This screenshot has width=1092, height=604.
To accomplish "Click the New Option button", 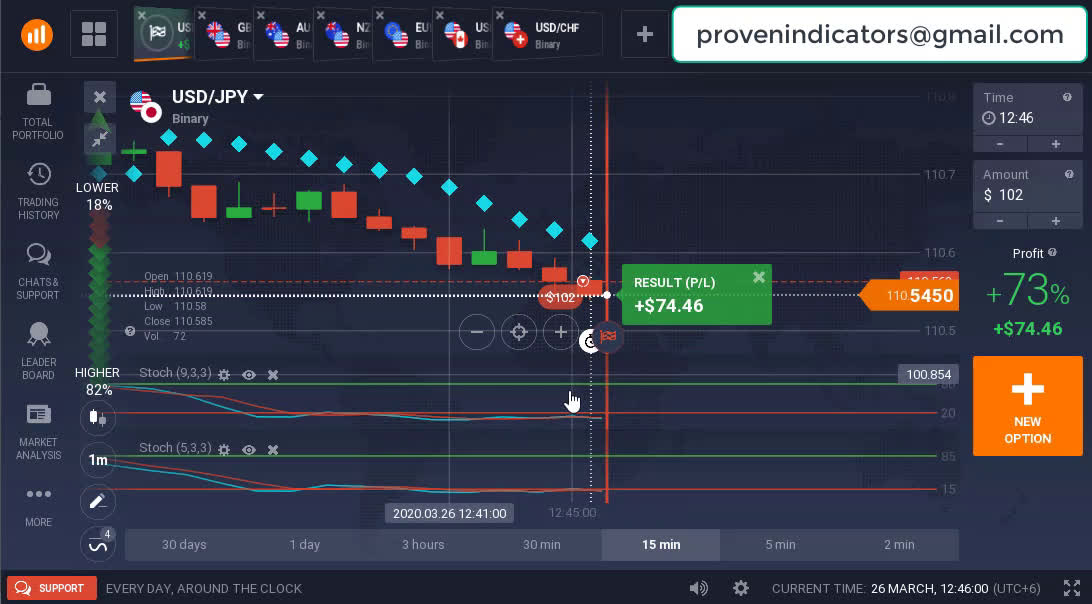I will pyautogui.click(x=1027, y=406).
